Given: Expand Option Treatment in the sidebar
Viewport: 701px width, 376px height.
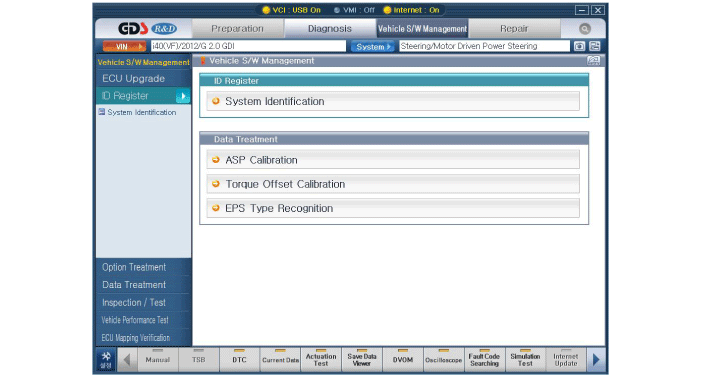Looking at the screenshot, I should pyautogui.click(x=143, y=267).
